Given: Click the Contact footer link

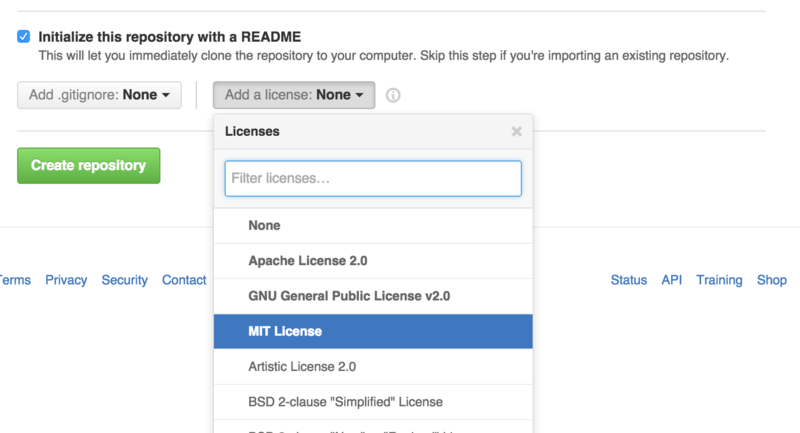Looking at the screenshot, I should pyautogui.click(x=184, y=280).
